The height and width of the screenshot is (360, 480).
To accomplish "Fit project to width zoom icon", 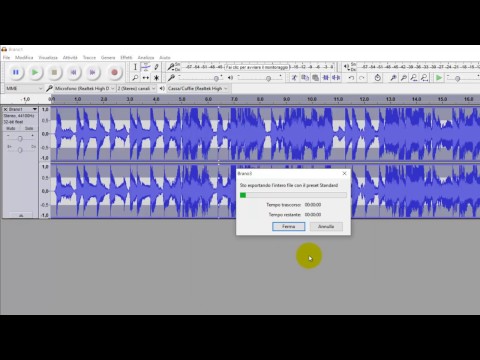I will coord(424,78).
